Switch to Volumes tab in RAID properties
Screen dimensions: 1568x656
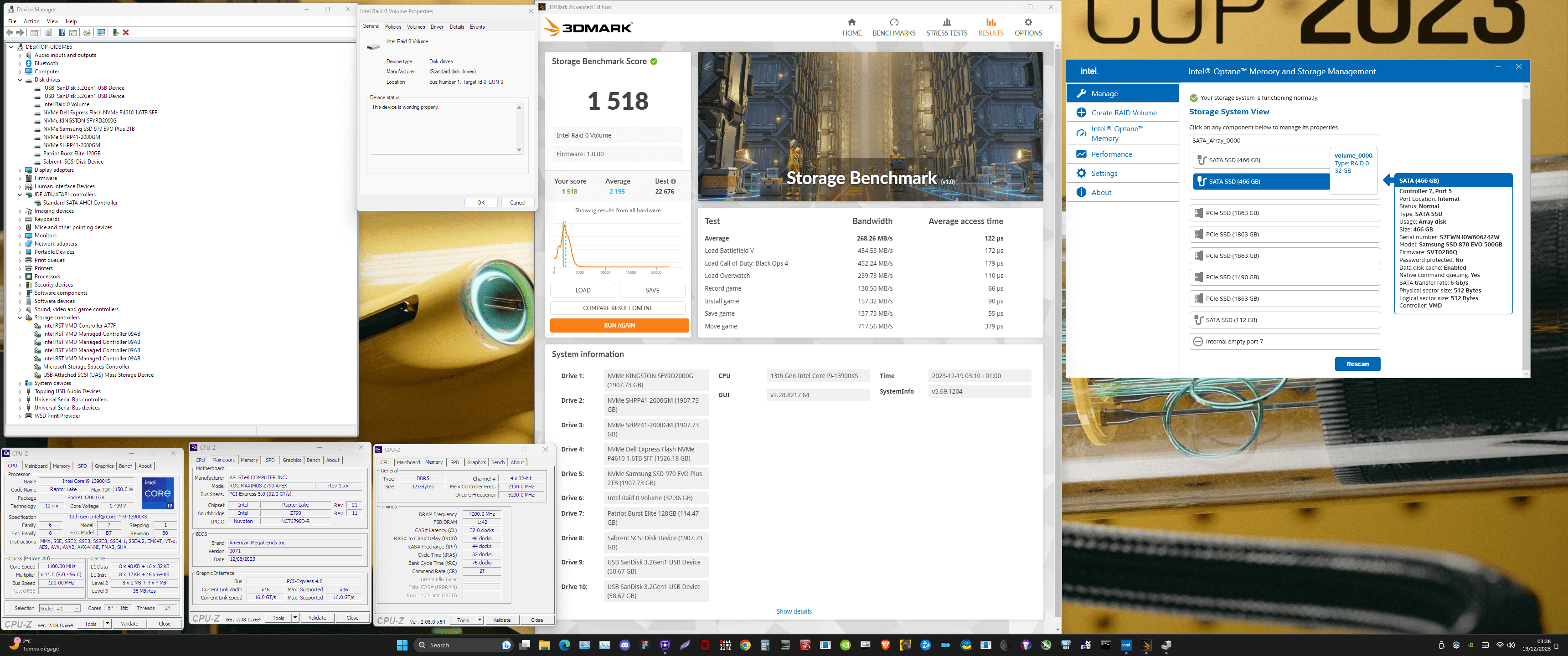click(x=416, y=27)
